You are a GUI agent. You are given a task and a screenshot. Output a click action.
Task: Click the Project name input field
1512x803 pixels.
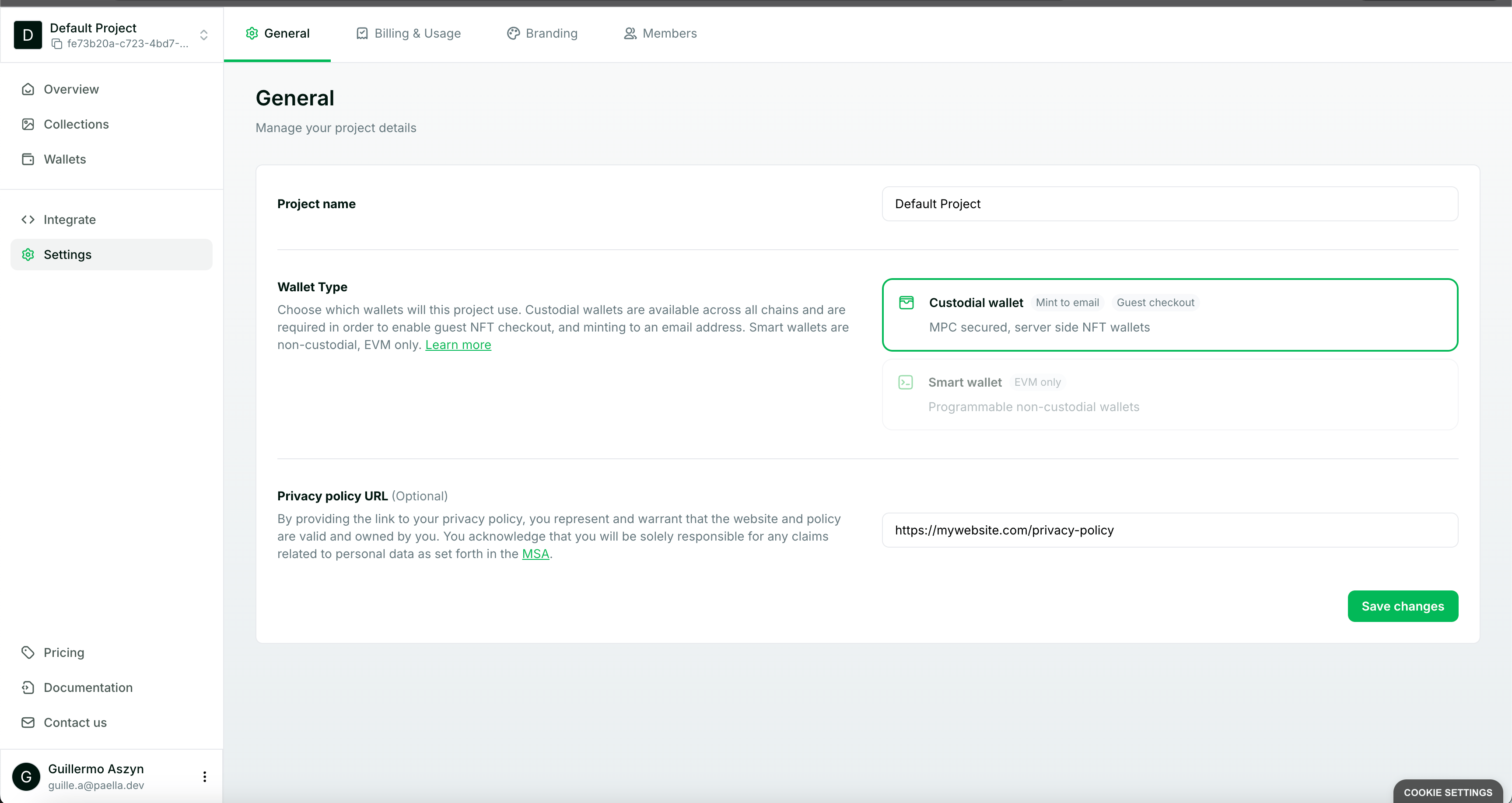1170,204
